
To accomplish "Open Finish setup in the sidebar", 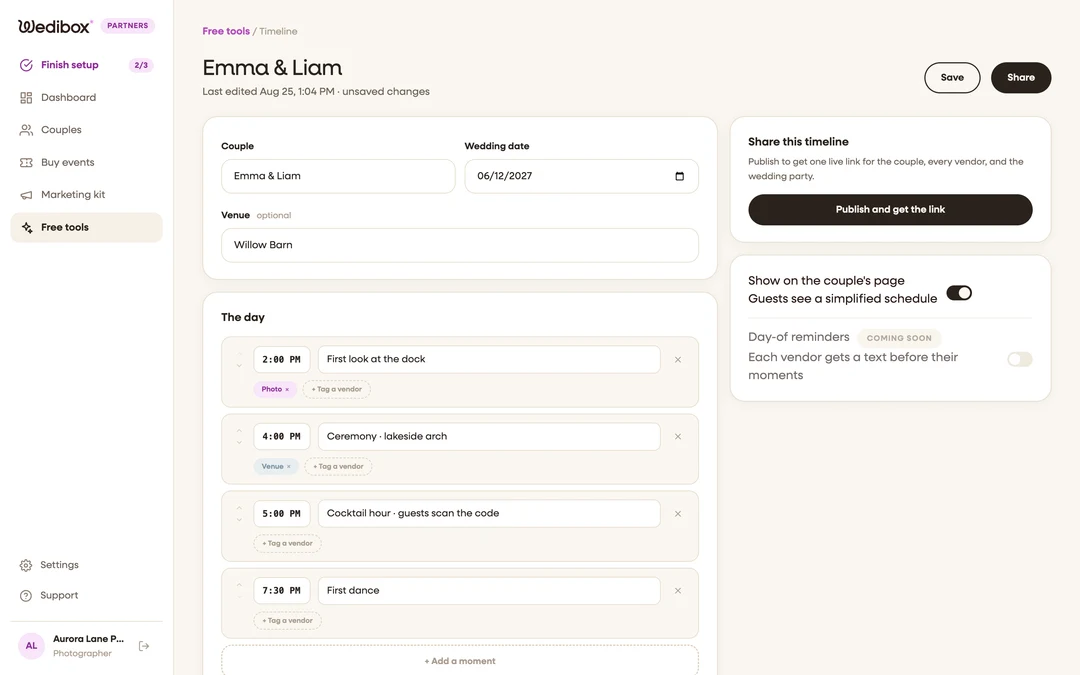I will pos(86,65).
